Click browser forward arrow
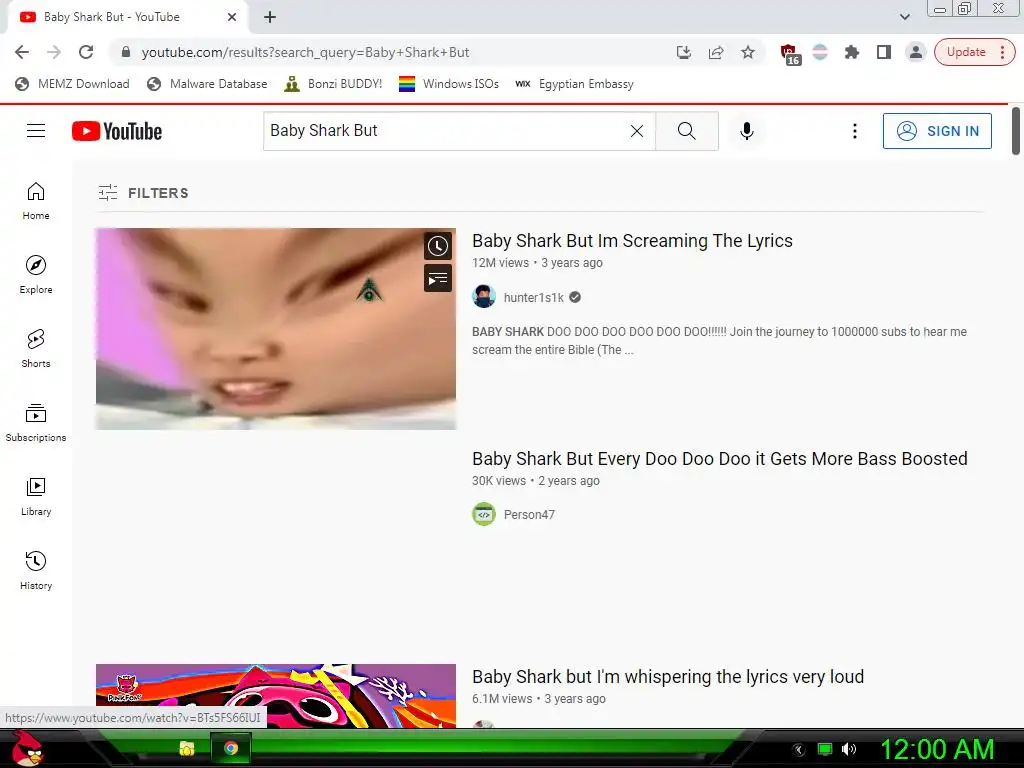This screenshot has width=1024, height=768. click(54, 52)
